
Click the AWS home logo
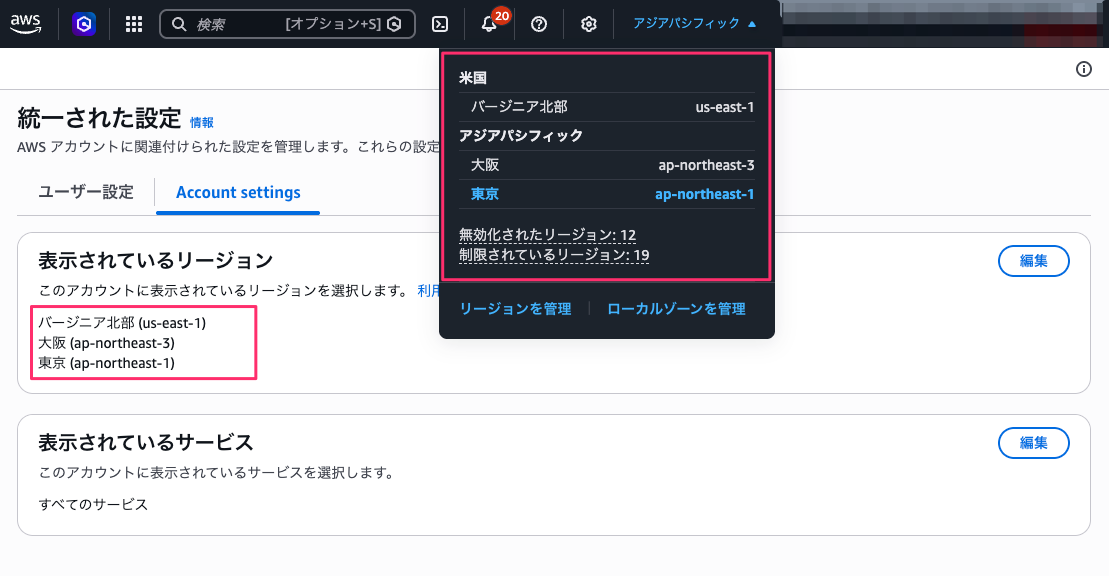[x=25, y=24]
